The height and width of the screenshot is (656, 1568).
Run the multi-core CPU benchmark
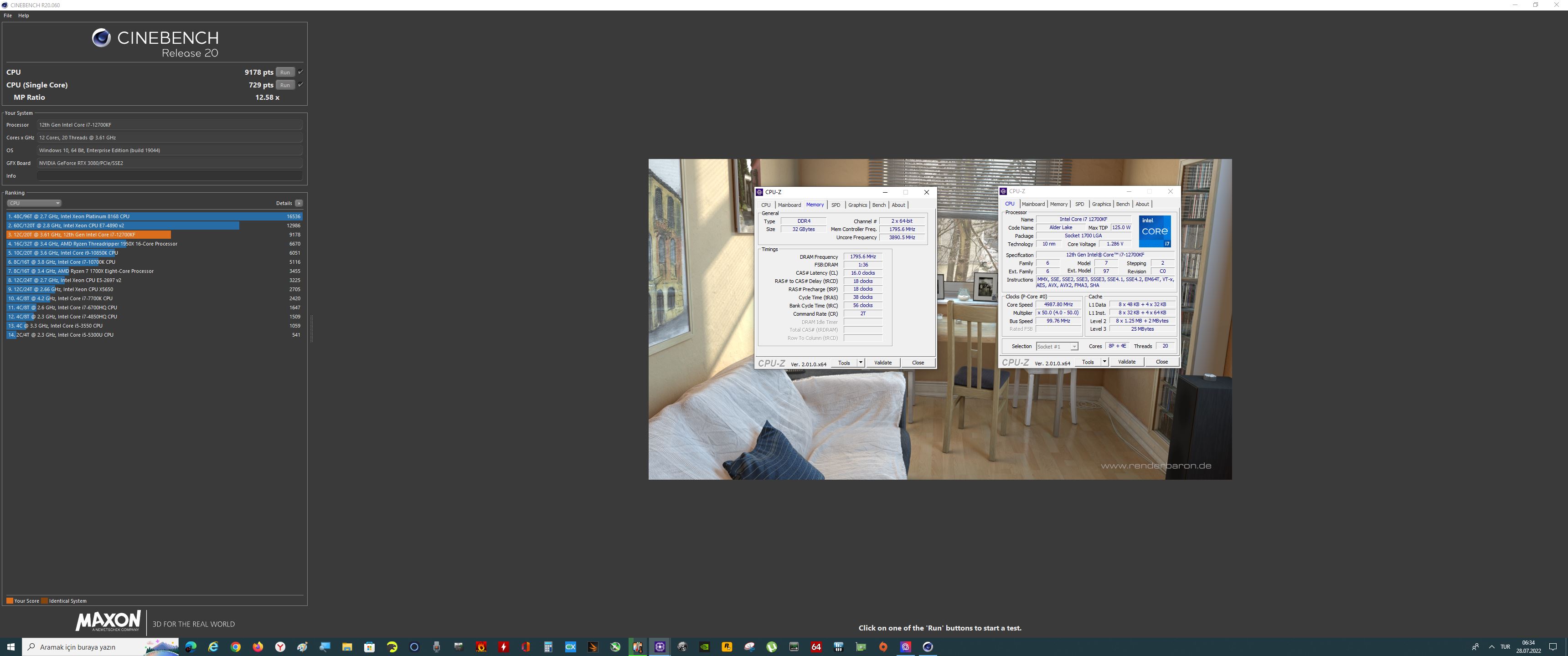click(285, 72)
